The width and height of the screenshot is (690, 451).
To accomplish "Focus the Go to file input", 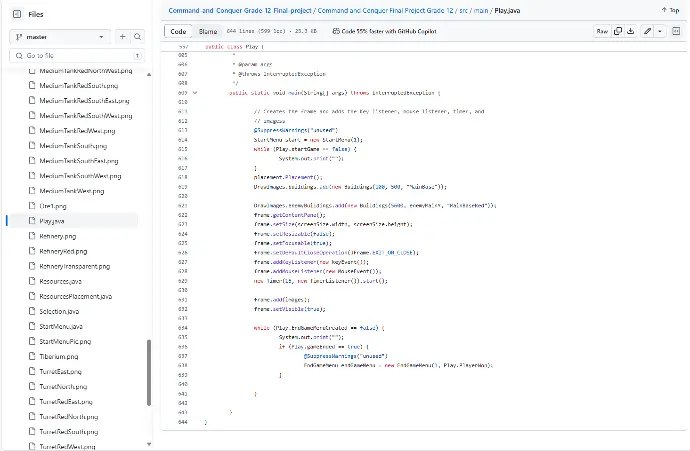I will tap(77, 55).
